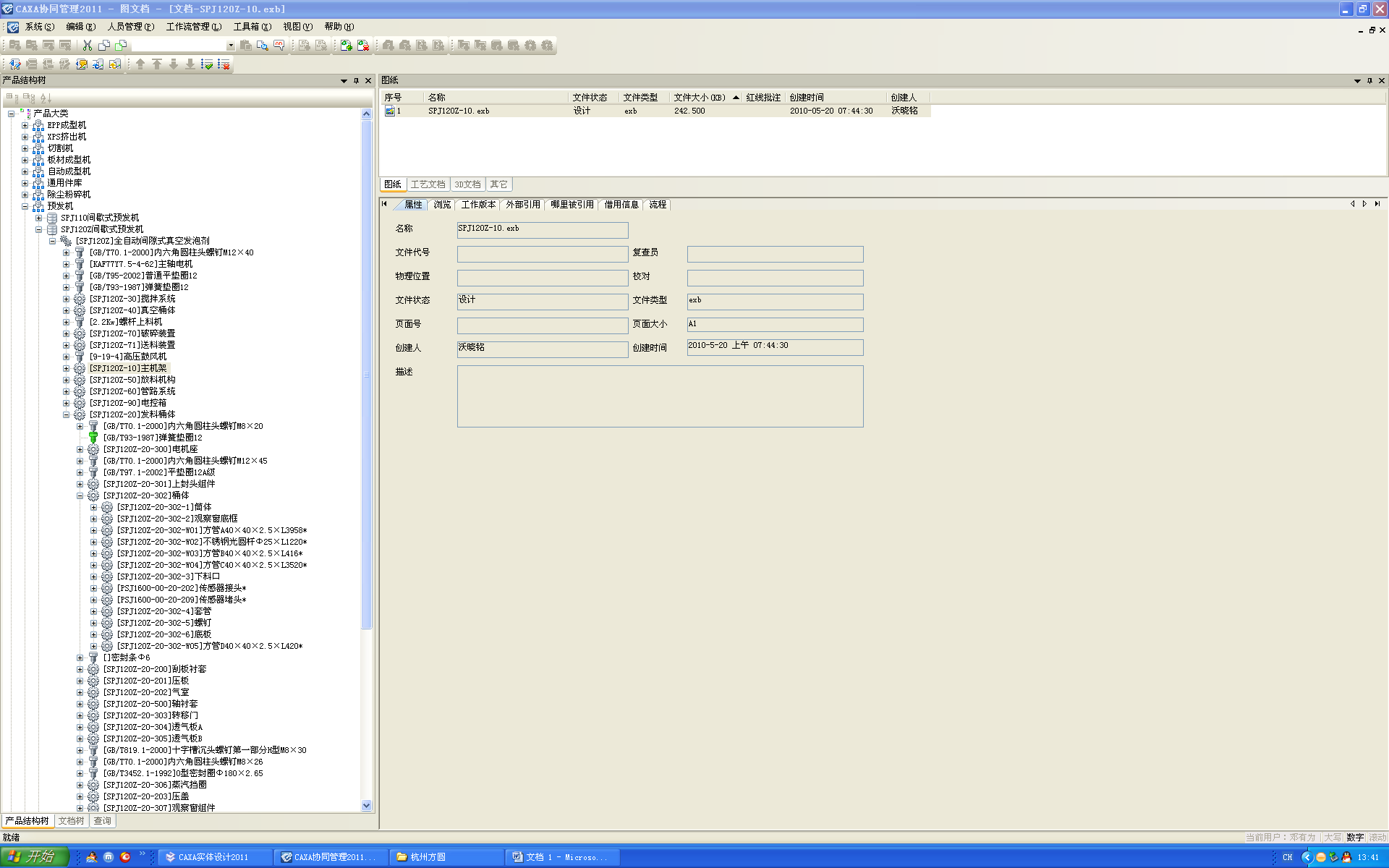The width and height of the screenshot is (1389, 868).
Task: Click the yellow refresh-arrow toolbar icon in second row
Action: pos(114,64)
